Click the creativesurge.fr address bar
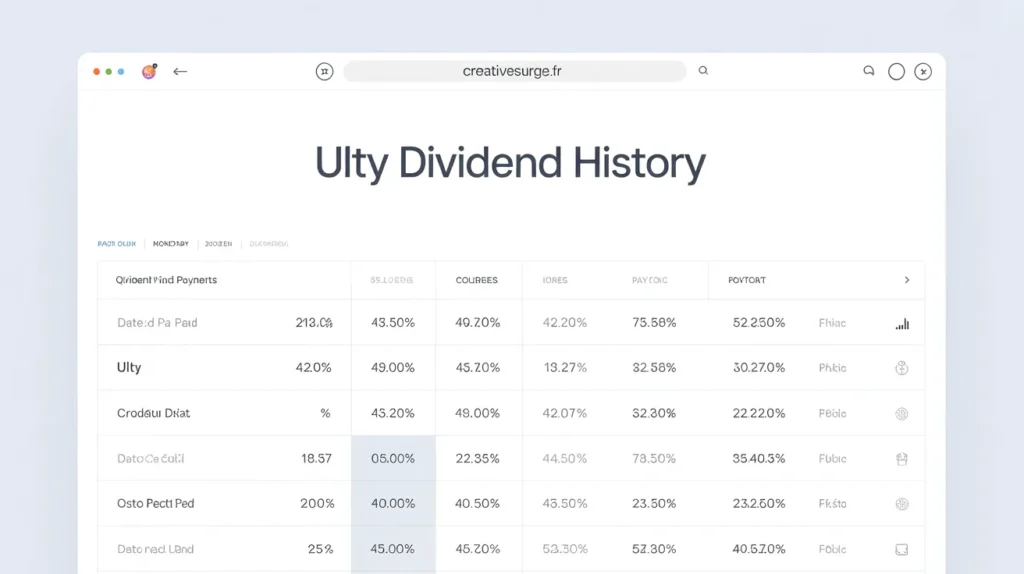This screenshot has height=574, width=1024. click(x=514, y=71)
